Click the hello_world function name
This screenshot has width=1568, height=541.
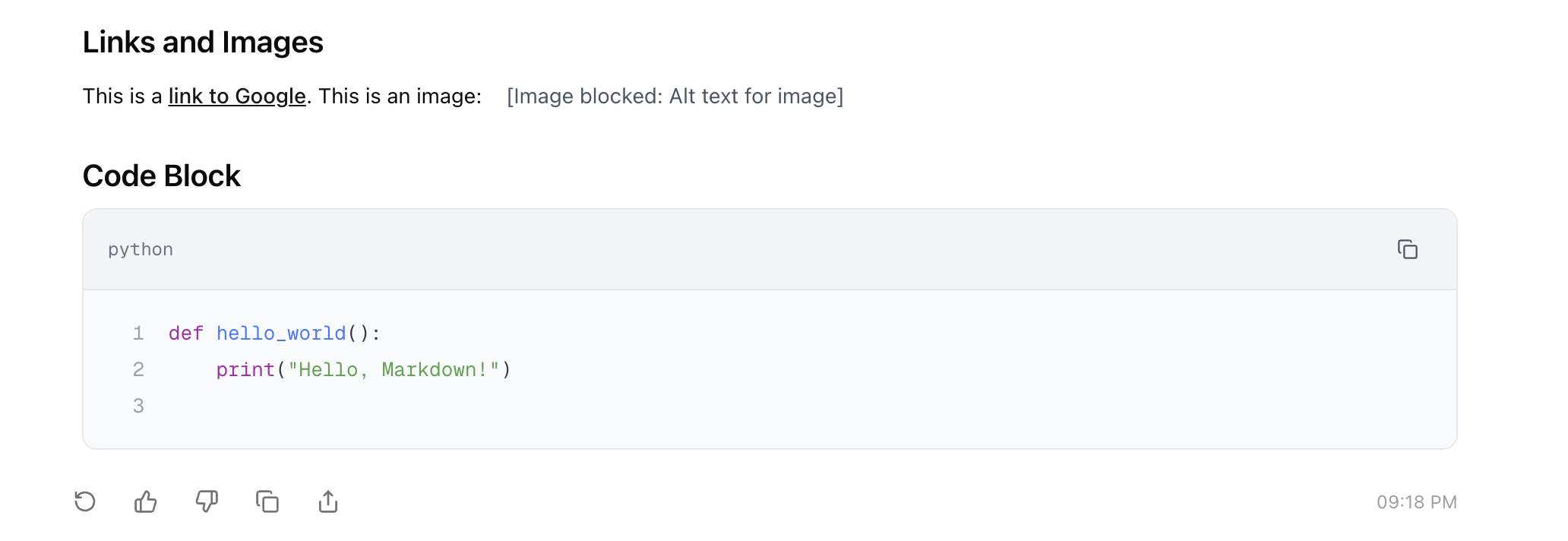(281, 334)
